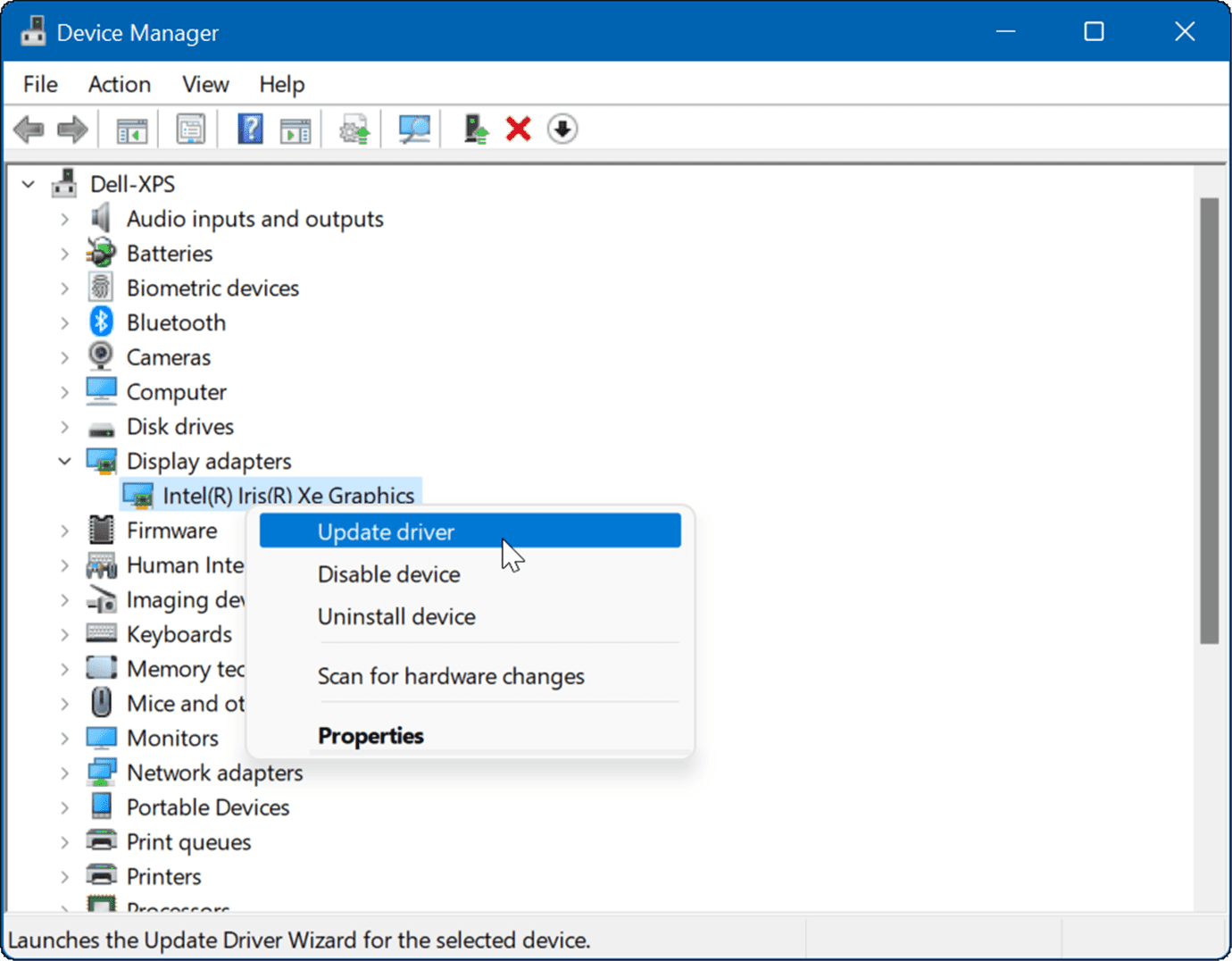
Task: Expand the Monitors tree node
Action: coord(63,738)
